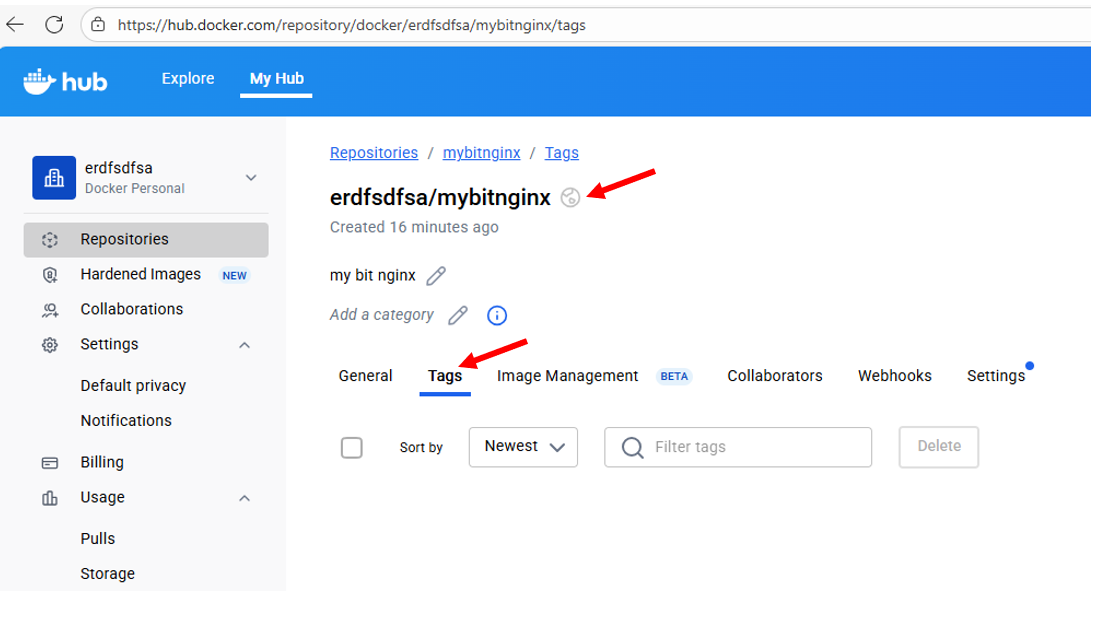Image resolution: width=1095 pixels, height=622 pixels.
Task: Click the Docker hub whale logo
Action: pos(65,82)
